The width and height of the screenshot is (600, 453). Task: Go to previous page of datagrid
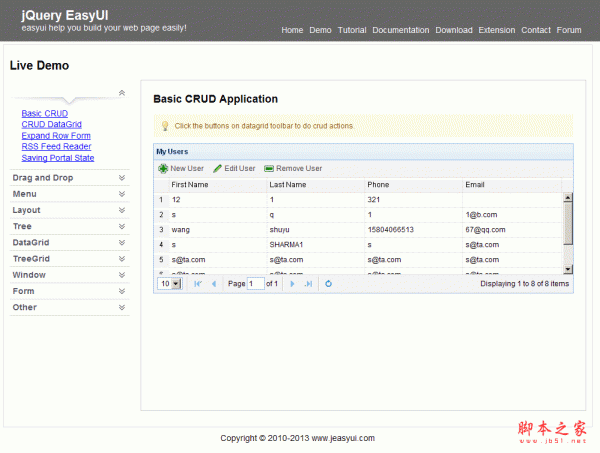[x=214, y=284]
